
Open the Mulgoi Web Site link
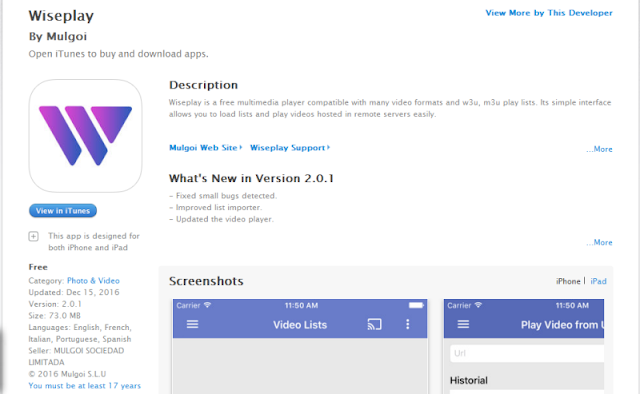205,148
